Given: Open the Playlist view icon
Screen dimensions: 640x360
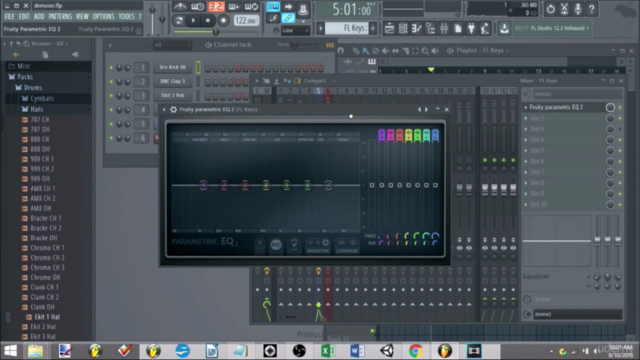Looking at the screenshot, I should (389, 29).
